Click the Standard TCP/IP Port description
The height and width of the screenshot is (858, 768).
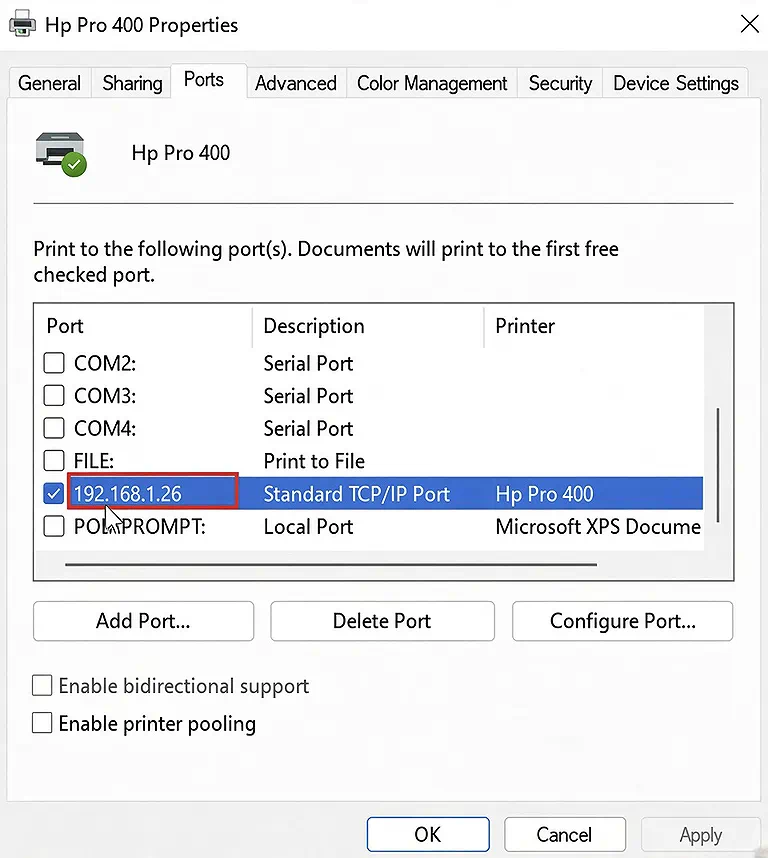[x=357, y=494]
